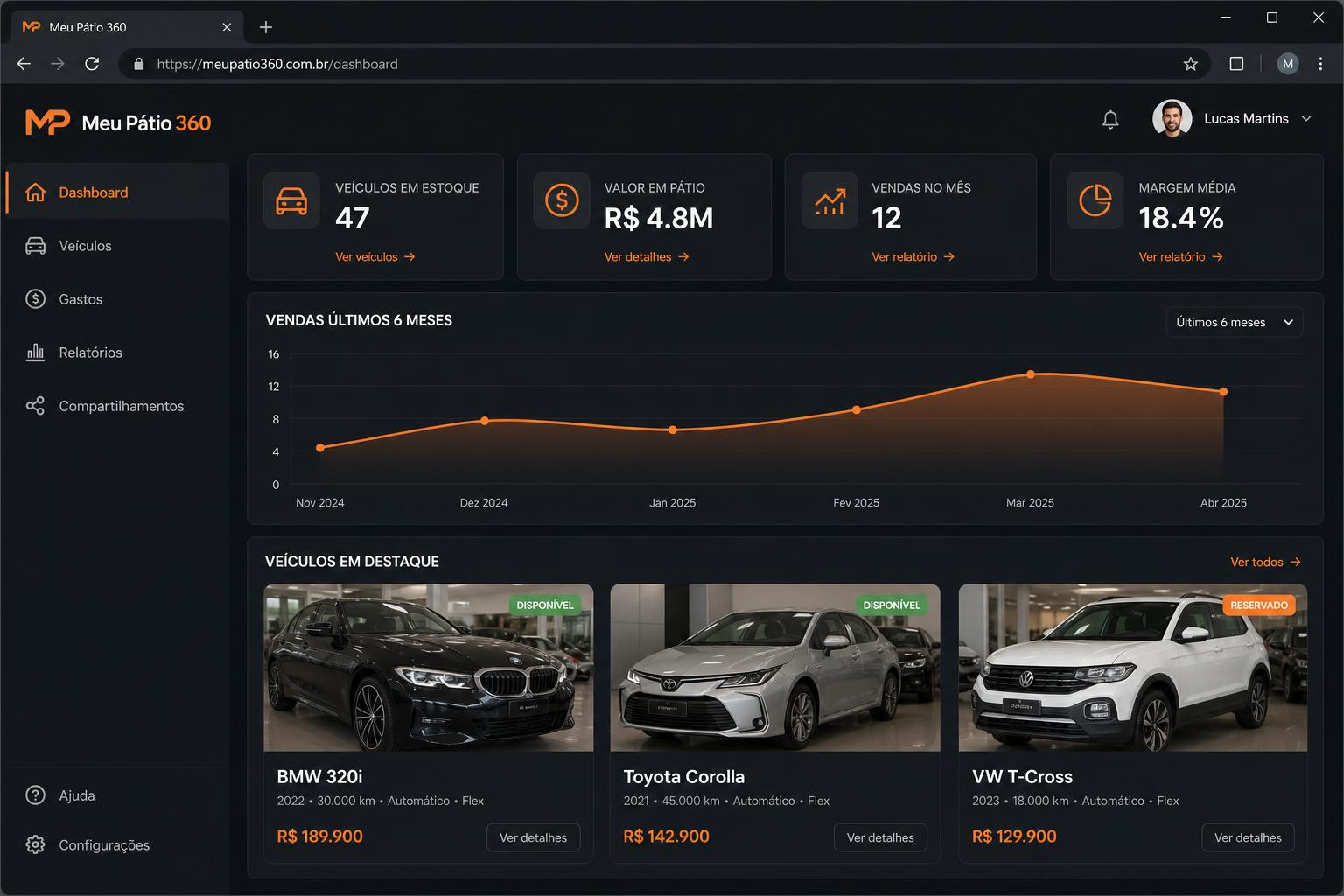Screen dimensions: 1344x896
Task: Click the Meu Pátio 360 MP logo
Action: (47, 122)
